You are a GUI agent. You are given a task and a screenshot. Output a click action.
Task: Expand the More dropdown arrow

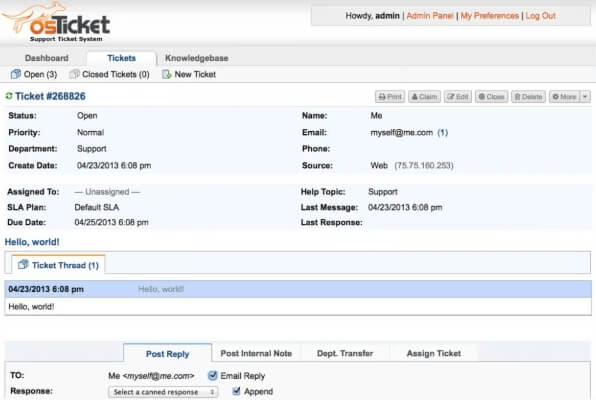pyautogui.click(x=585, y=97)
